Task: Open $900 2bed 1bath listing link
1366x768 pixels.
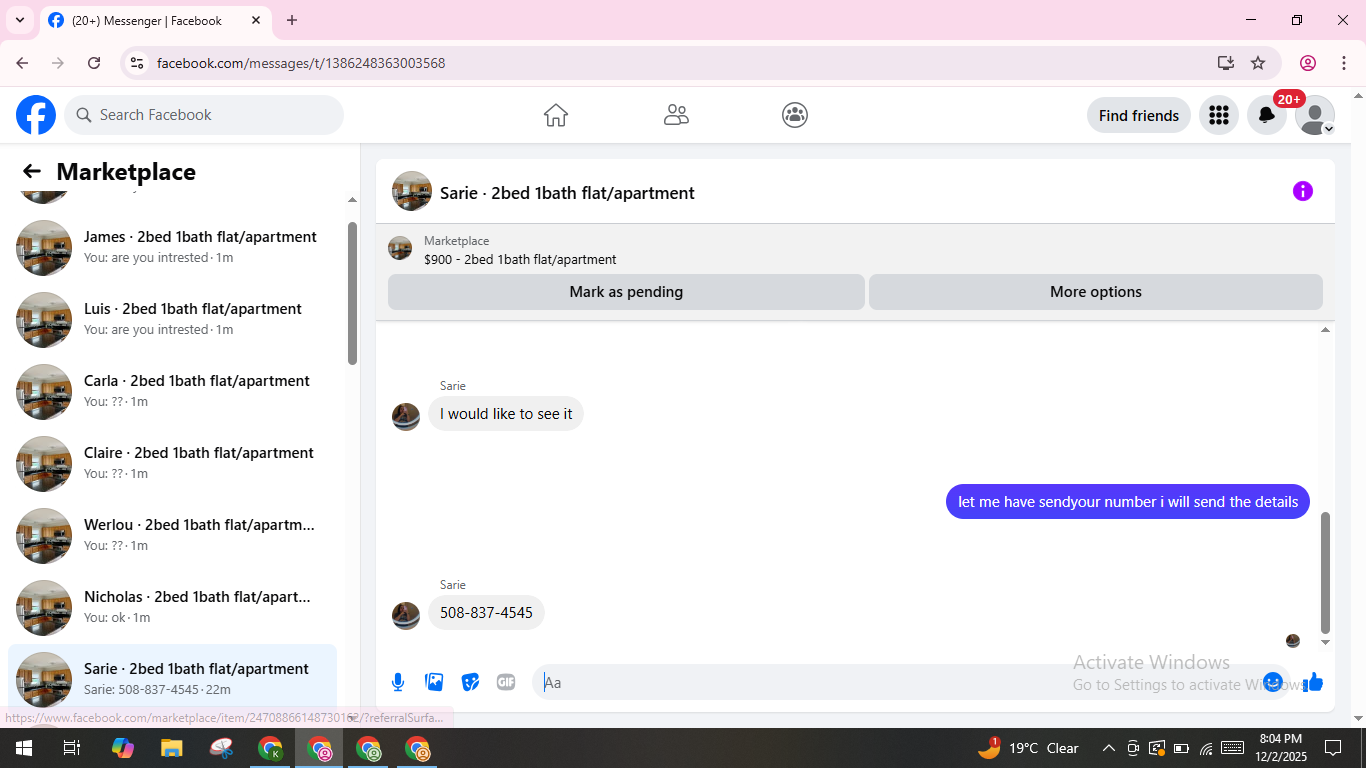Action: coord(520,259)
